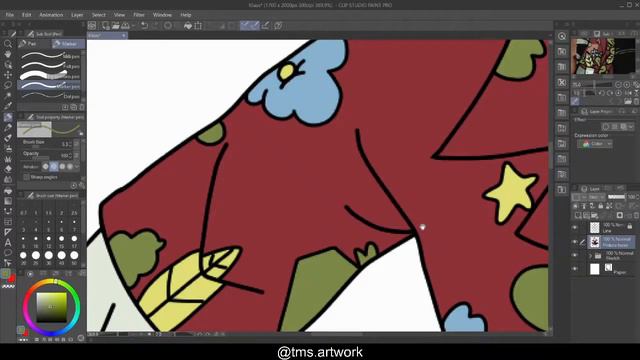Select the Text tool

tap(7, 242)
